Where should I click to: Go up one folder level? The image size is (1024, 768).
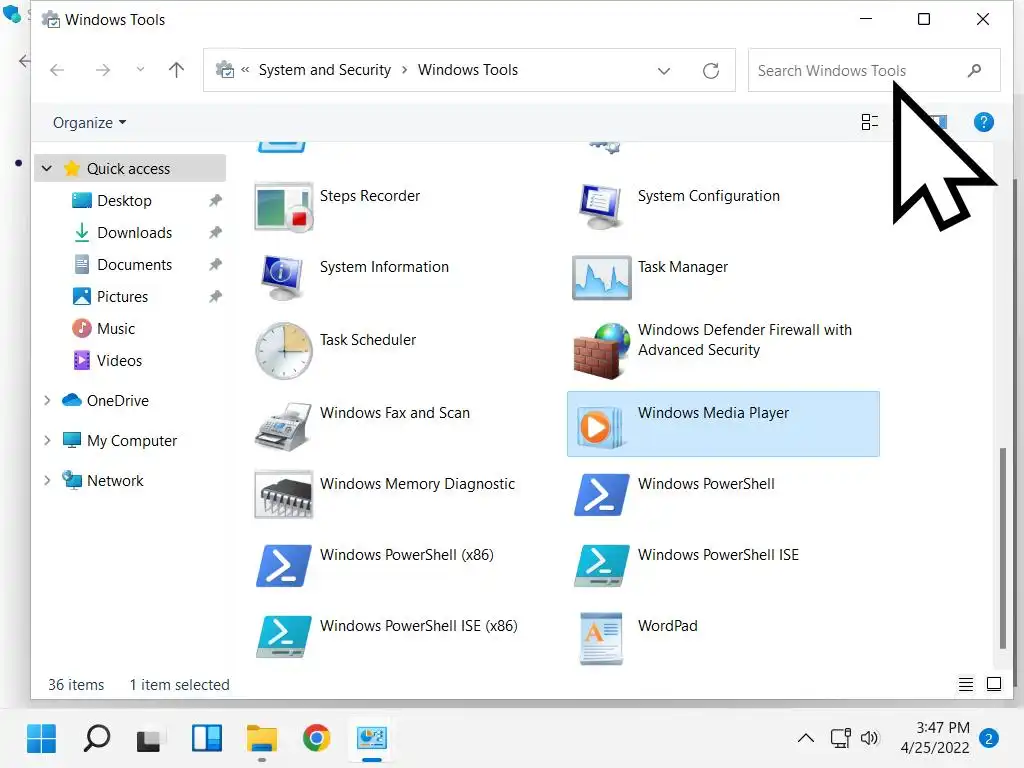coord(176,70)
